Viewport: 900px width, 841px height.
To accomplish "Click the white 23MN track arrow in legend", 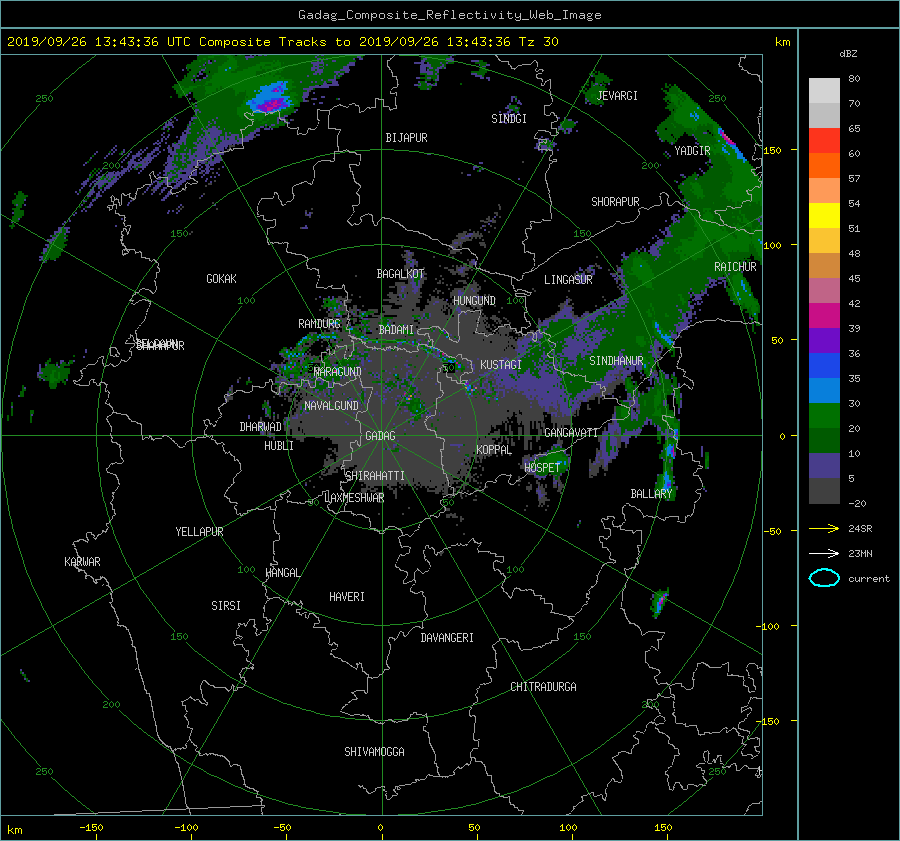I will [x=824, y=553].
